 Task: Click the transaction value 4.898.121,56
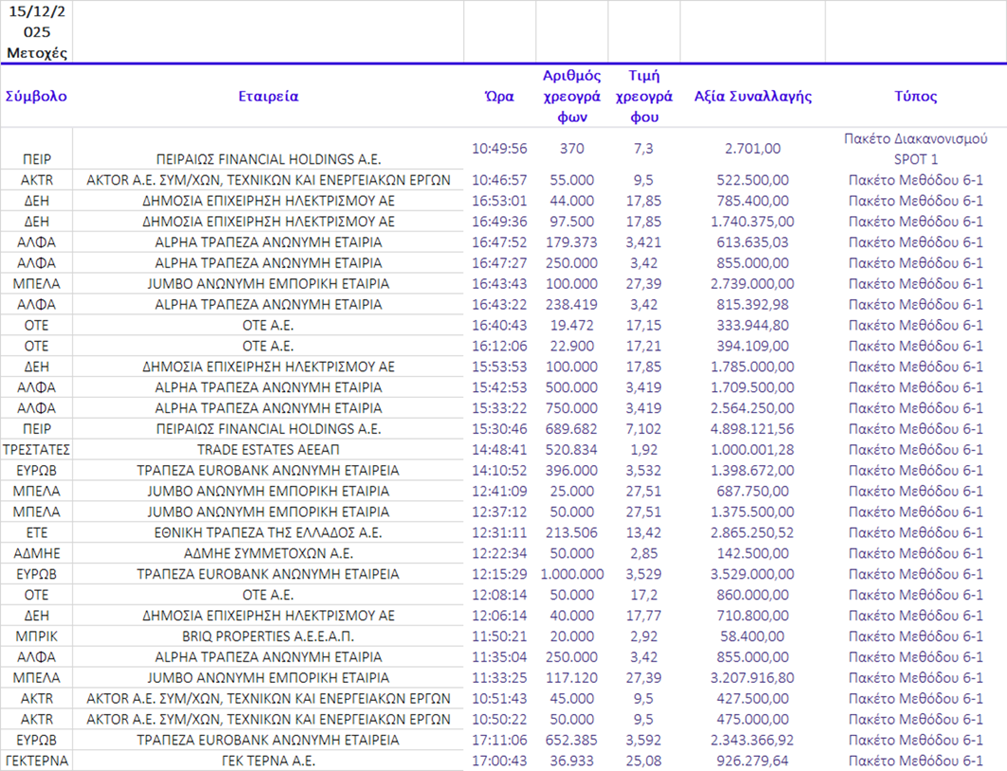pyautogui.click(x=752, y=429)
